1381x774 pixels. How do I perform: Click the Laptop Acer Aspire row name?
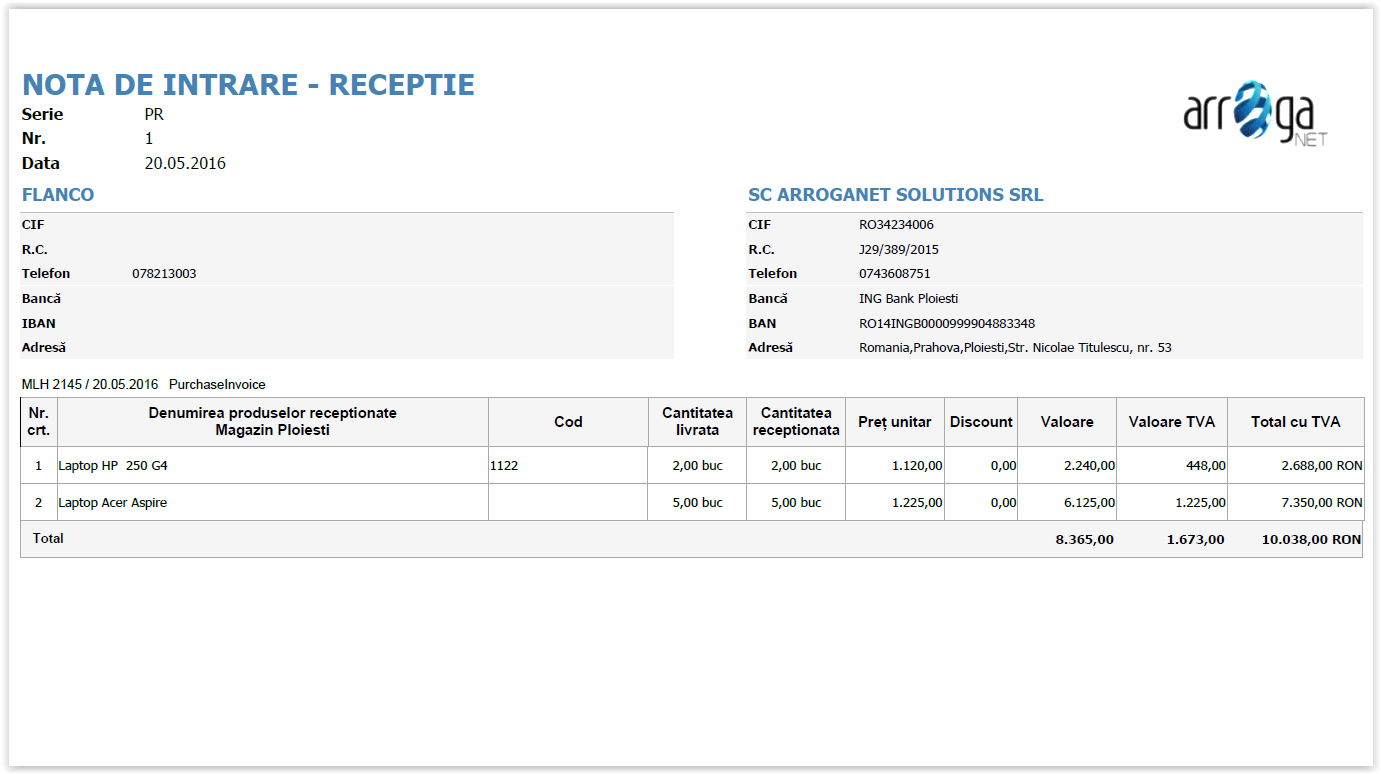113,503
